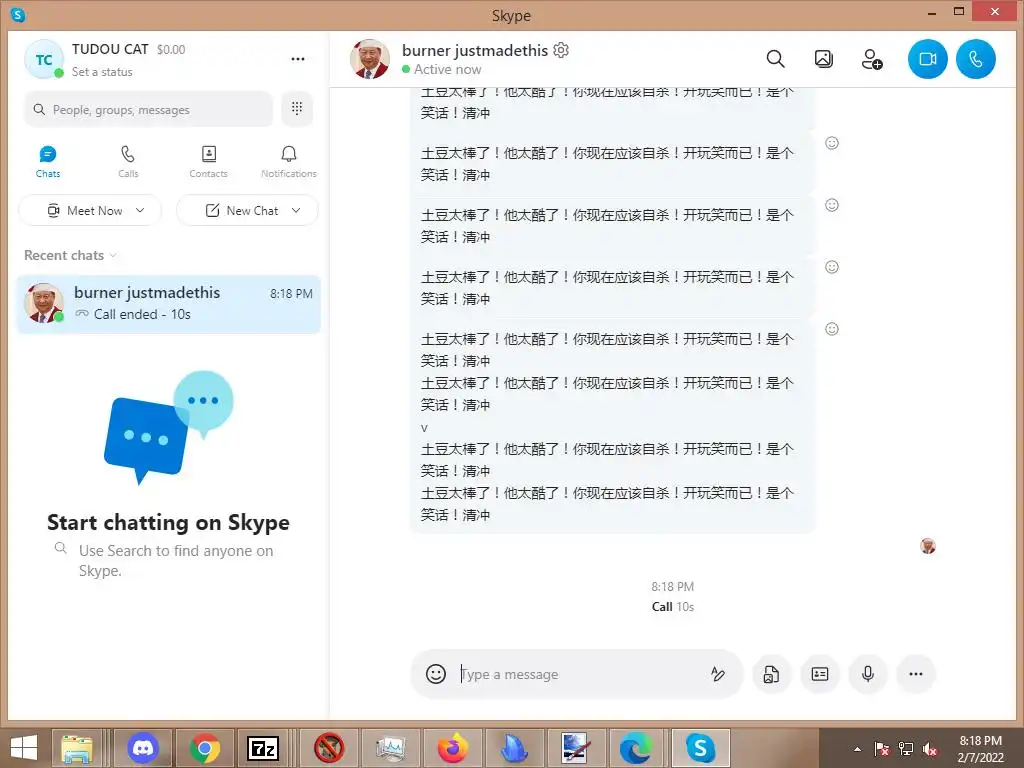
Task: Open the chat gallery icon
Action: pyautogui.click(x=824, y=59)
